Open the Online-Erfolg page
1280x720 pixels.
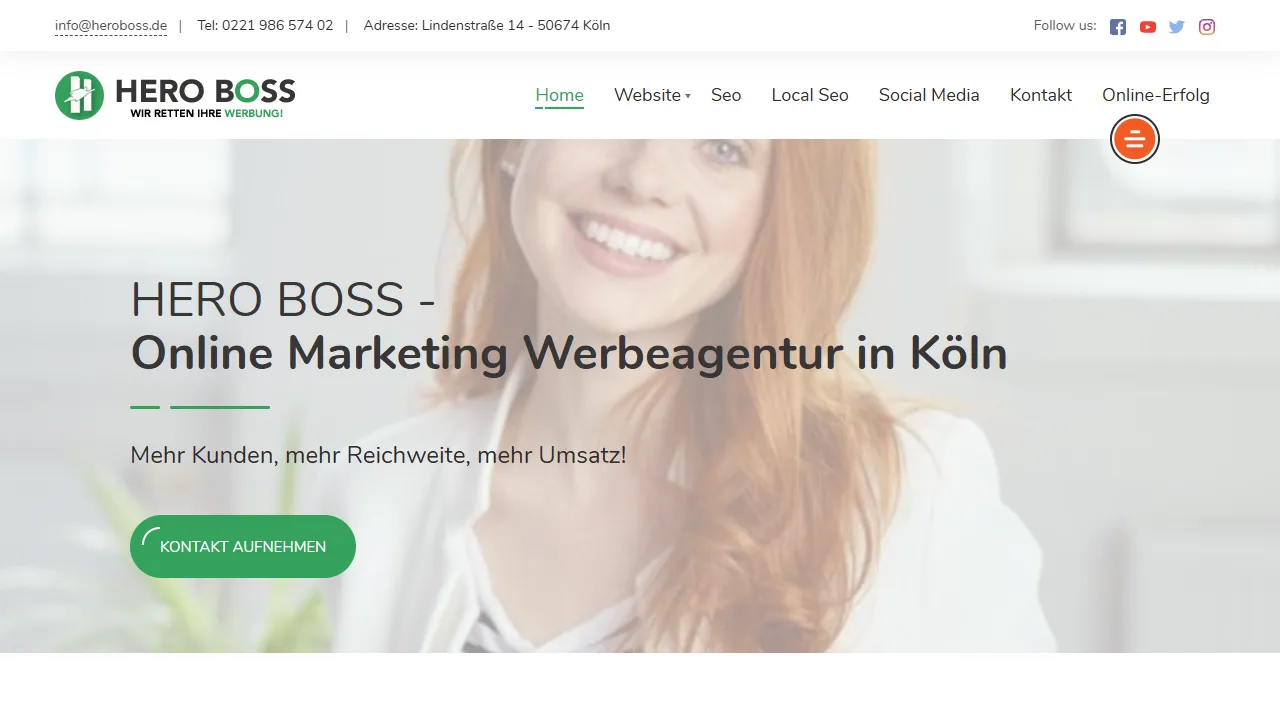click(1156, 95)
